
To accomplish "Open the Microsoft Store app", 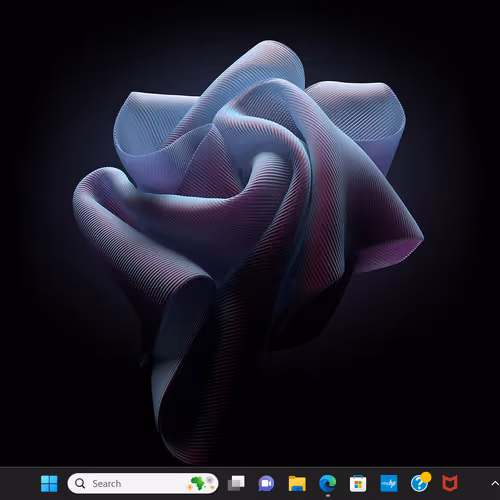I will pyautogui.click(x=358, y=484).
